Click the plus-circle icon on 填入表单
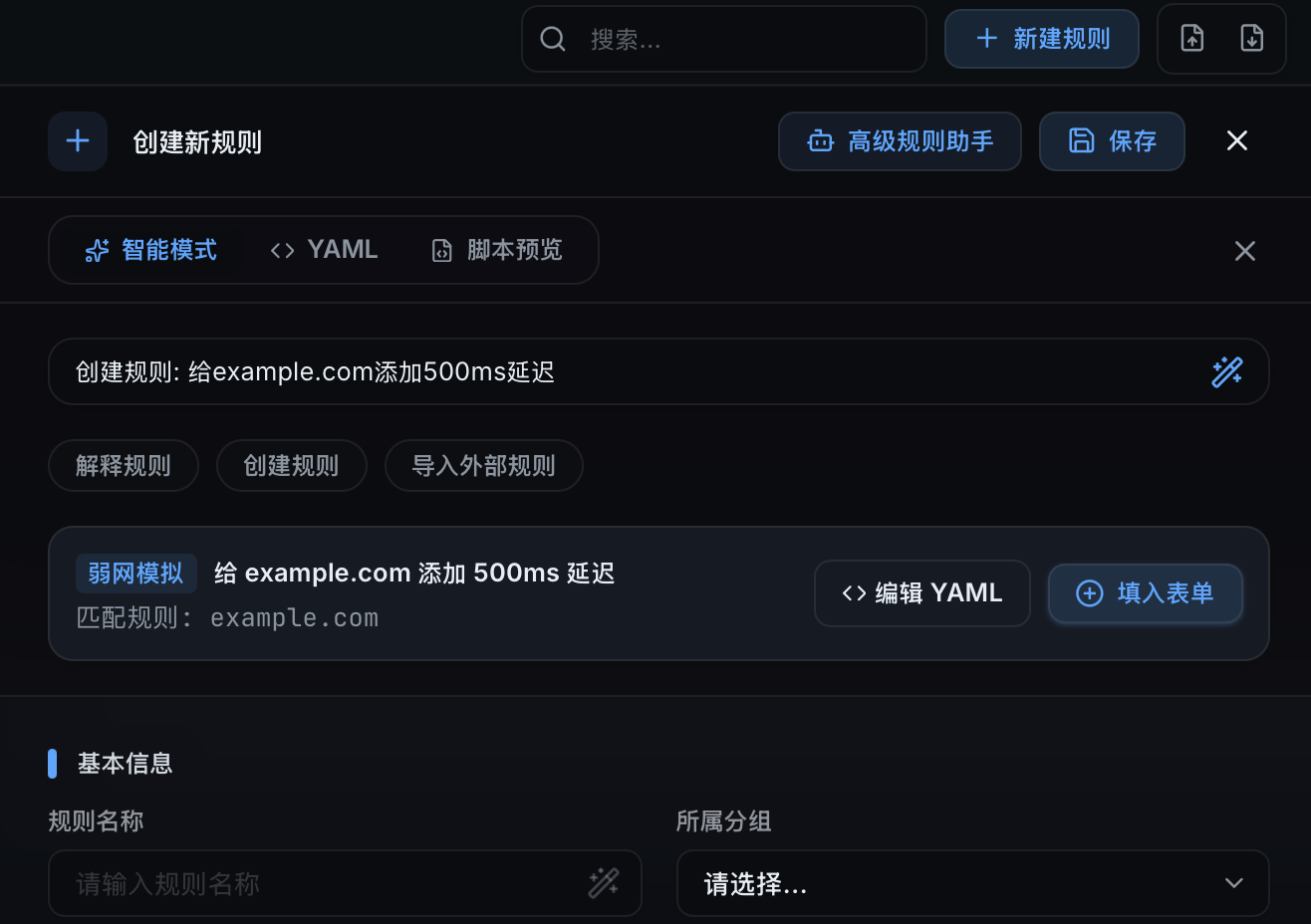 pyautogui.click(x=1088, y=593)
